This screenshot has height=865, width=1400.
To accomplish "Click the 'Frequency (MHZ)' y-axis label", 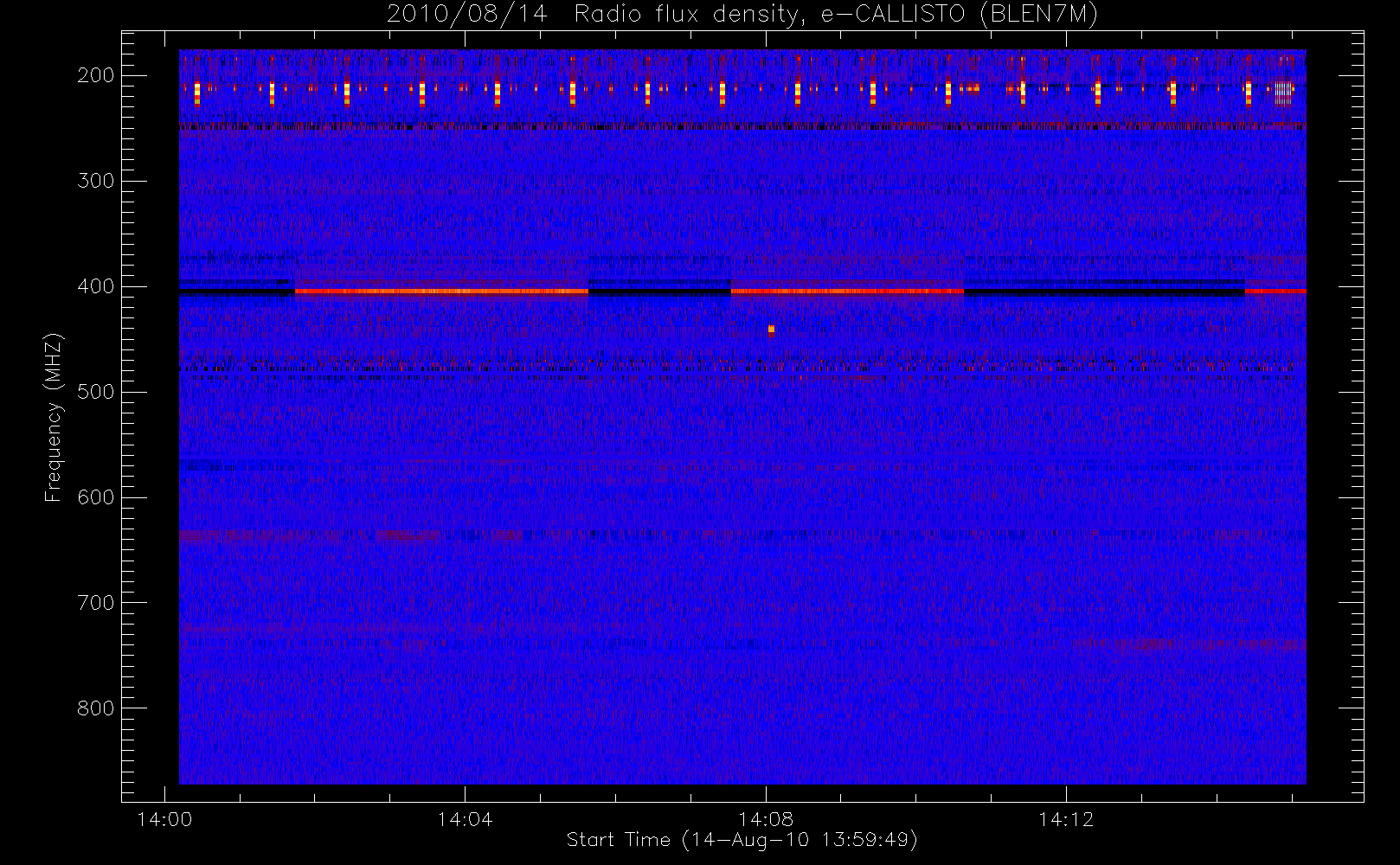I will click(x=54, y=417).
